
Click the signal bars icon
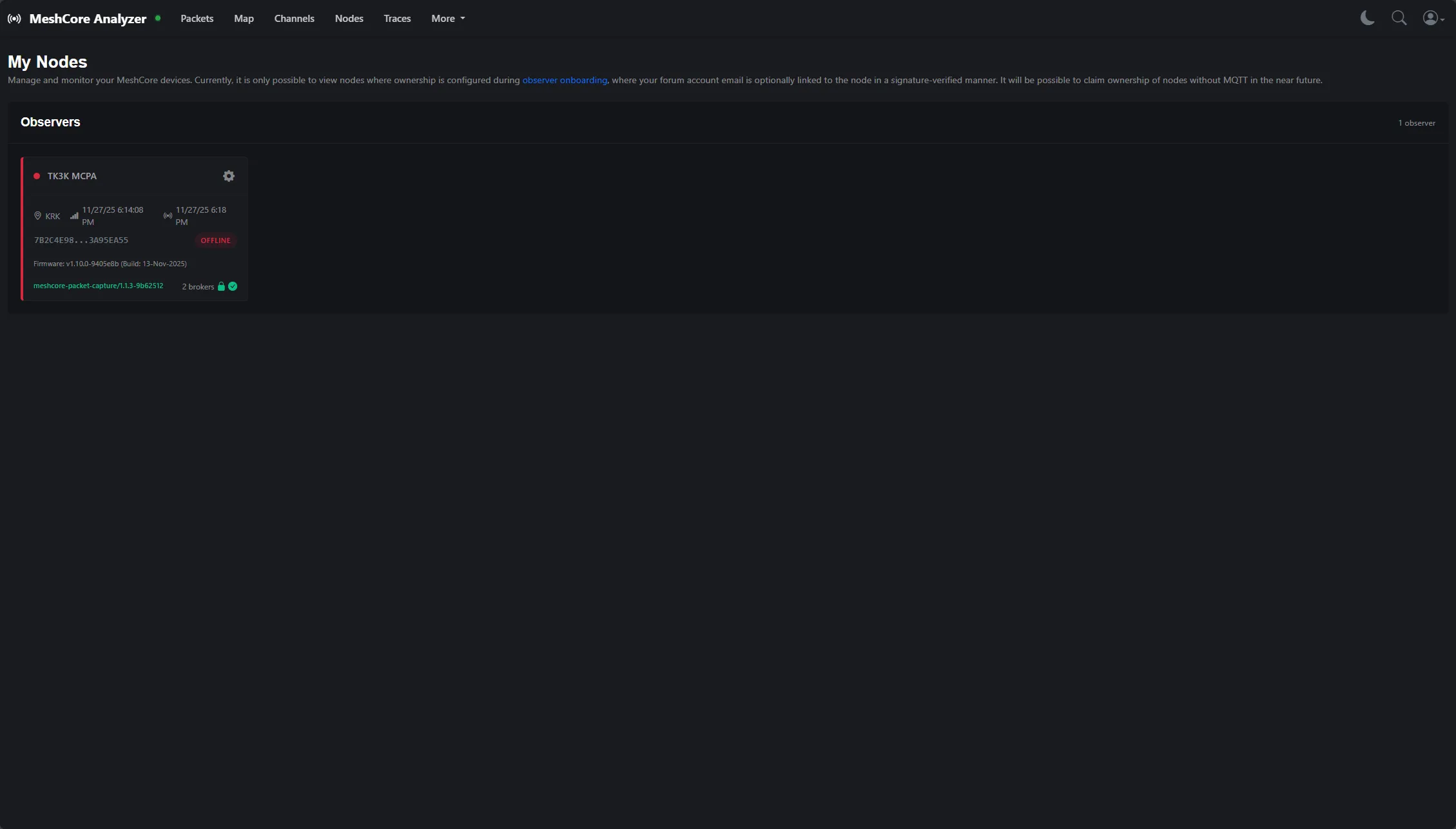tap(74, 216)
